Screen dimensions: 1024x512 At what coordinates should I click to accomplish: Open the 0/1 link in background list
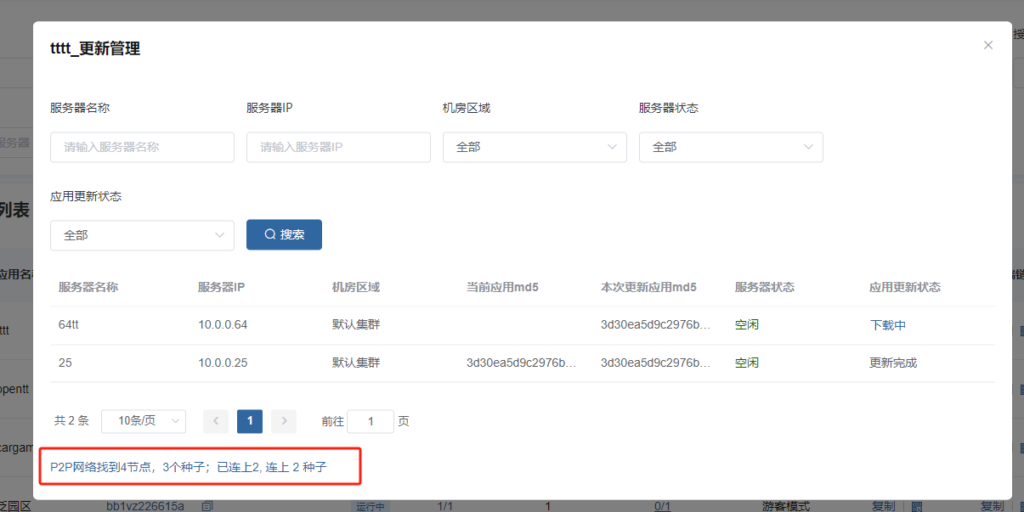pyautogui.click(x=662, y=507)
